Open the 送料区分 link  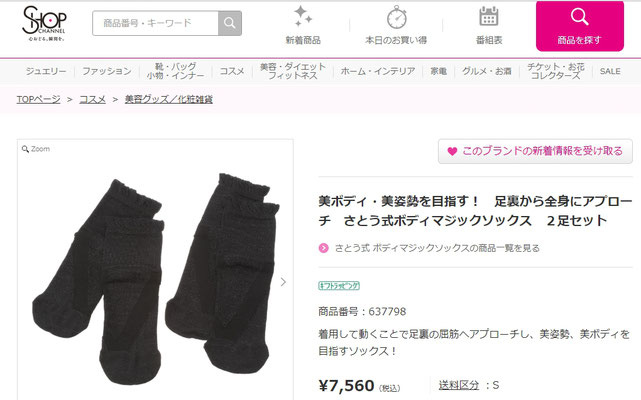click(x=459, y=385)
